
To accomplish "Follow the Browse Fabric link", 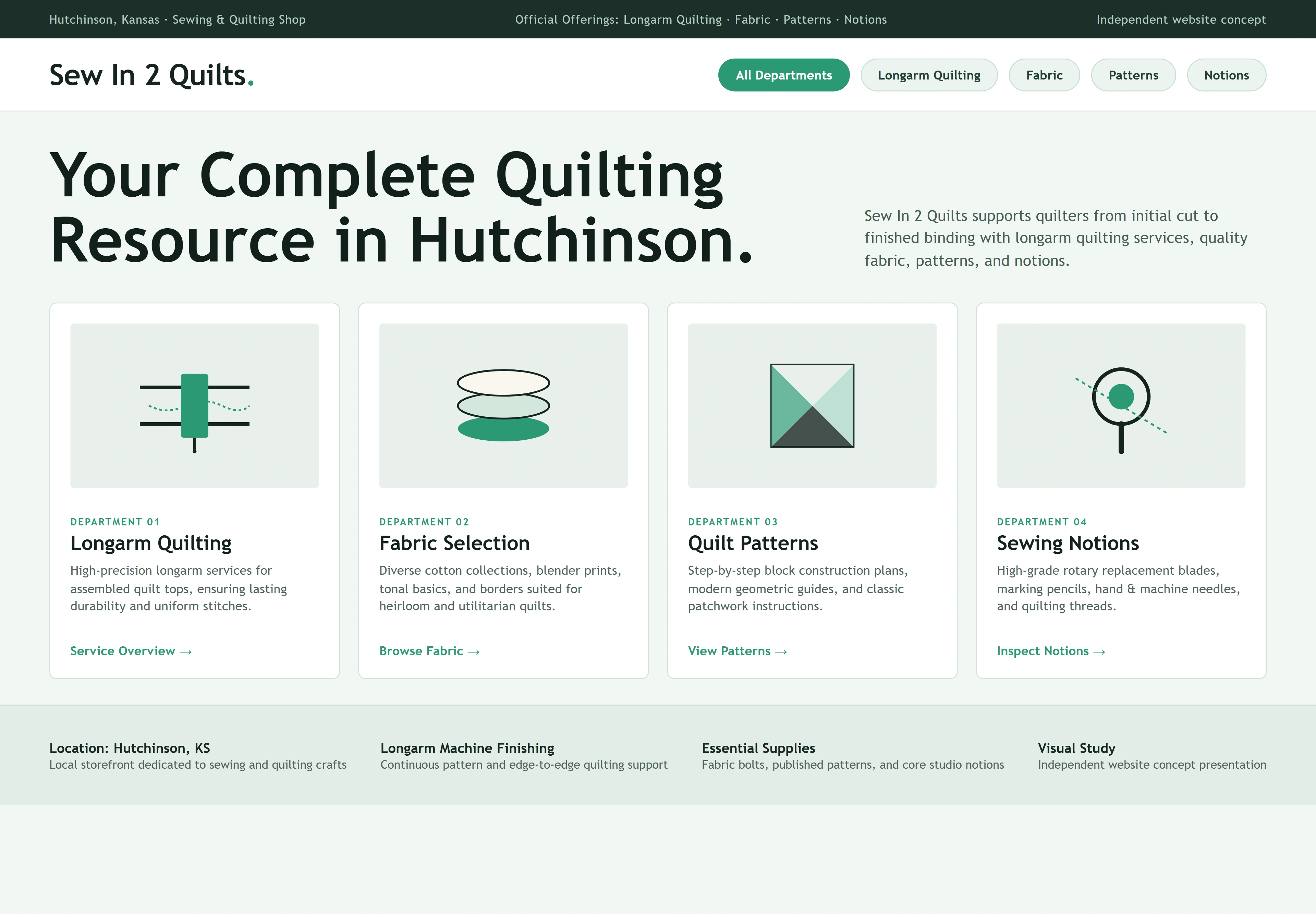I will click(429, 651).
